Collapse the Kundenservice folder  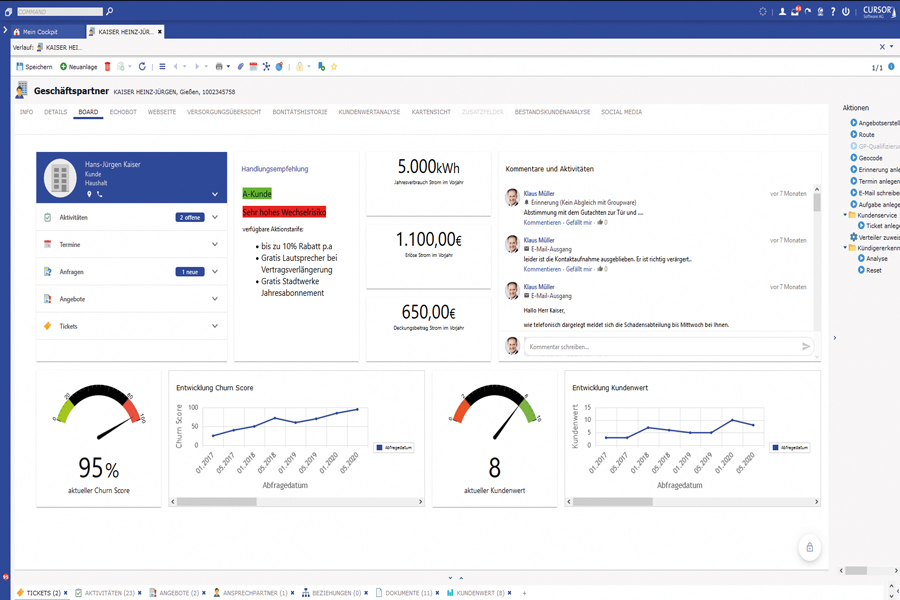click(x=843, y=215)
